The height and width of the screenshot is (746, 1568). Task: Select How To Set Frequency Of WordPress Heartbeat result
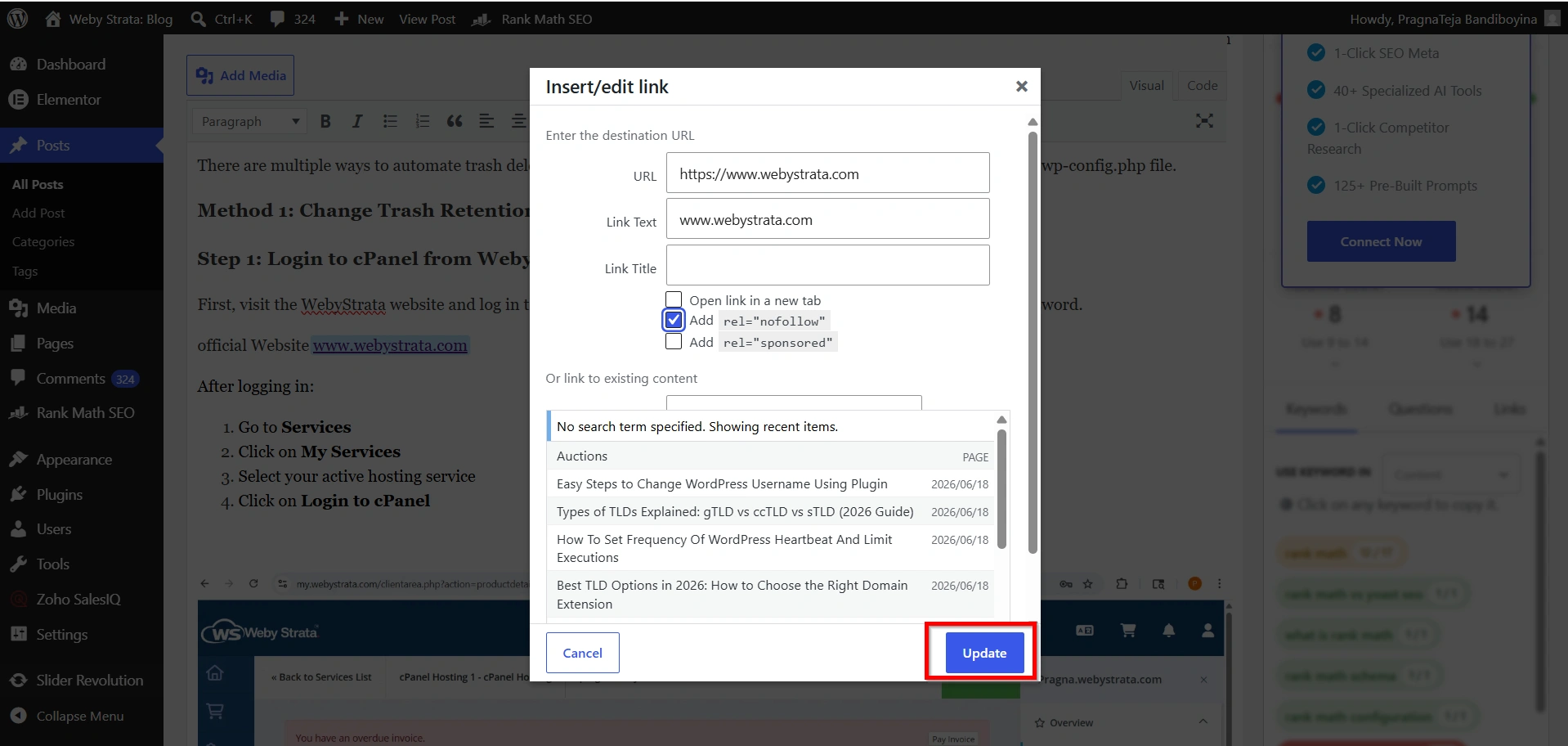point(771,549)
